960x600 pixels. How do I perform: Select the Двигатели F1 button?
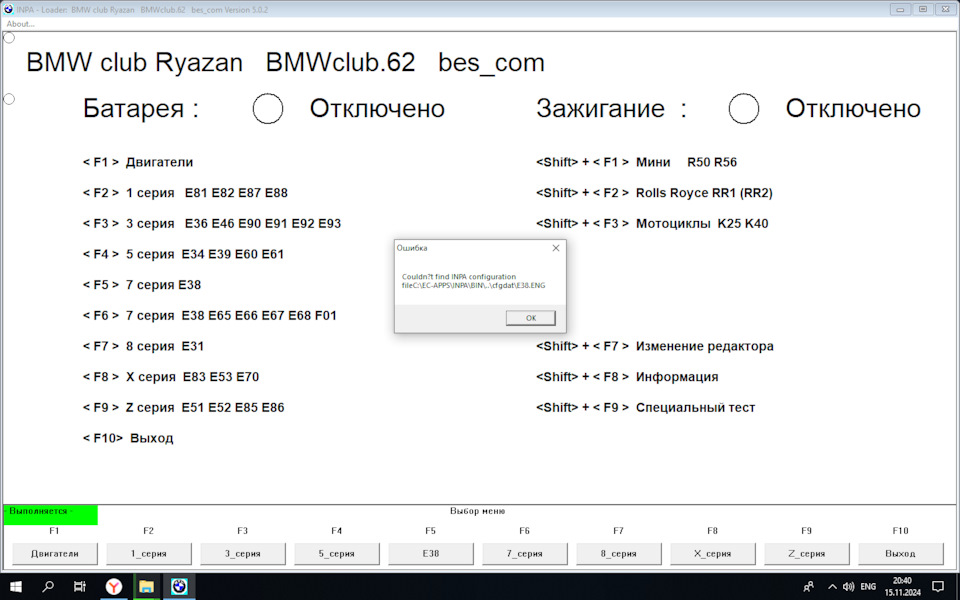[x=54, y=553]
